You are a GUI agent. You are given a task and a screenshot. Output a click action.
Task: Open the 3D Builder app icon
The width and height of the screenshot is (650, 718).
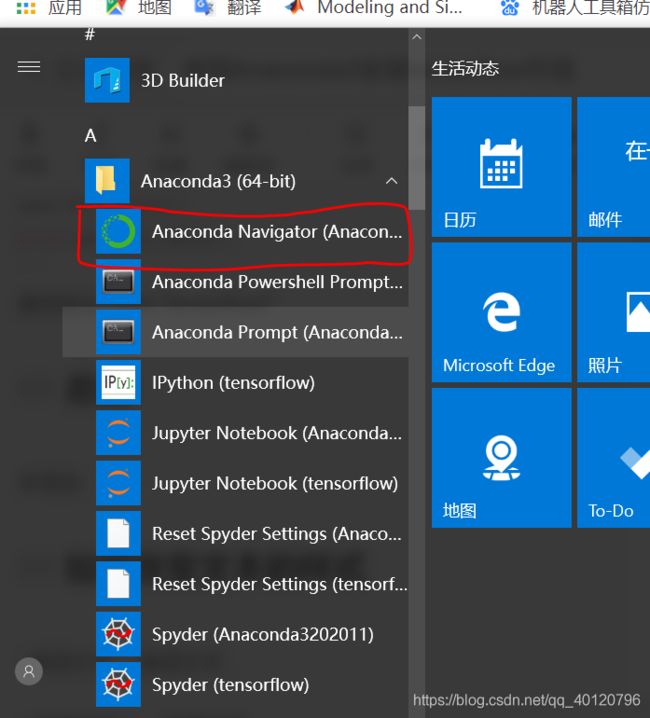point(107,80)
